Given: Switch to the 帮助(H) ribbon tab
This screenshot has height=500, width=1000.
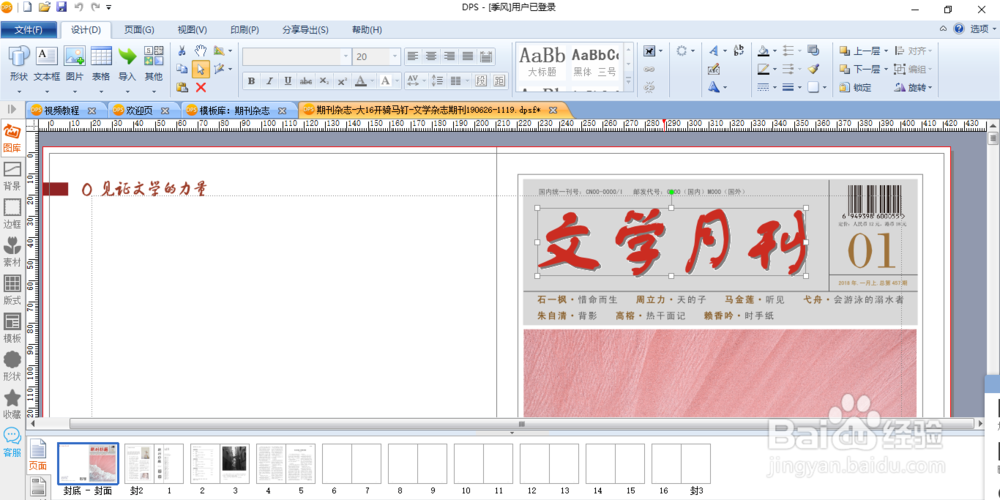Looking at the screenshot, I should 367,30.
